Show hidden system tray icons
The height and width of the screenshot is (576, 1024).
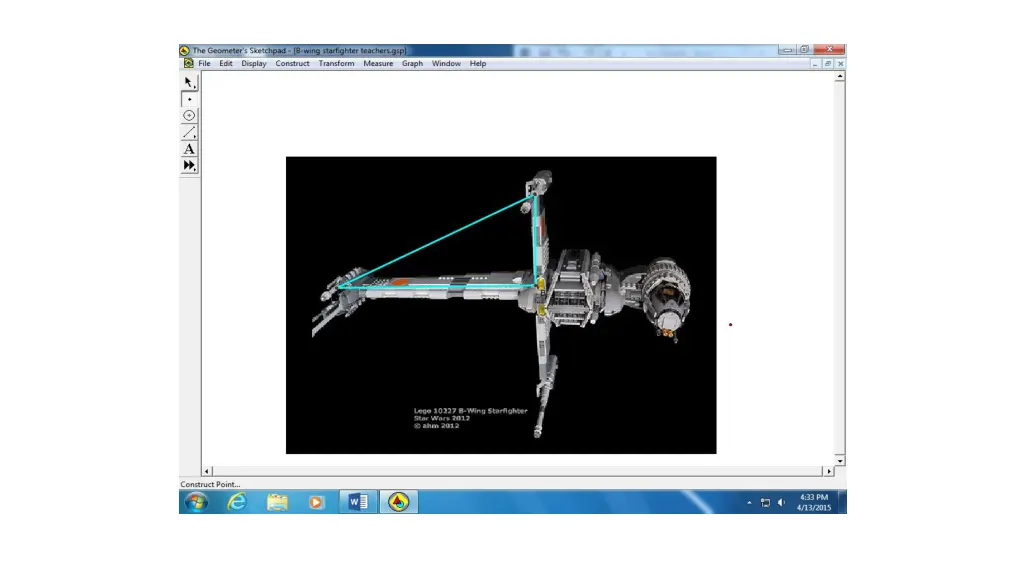point(749,502)
